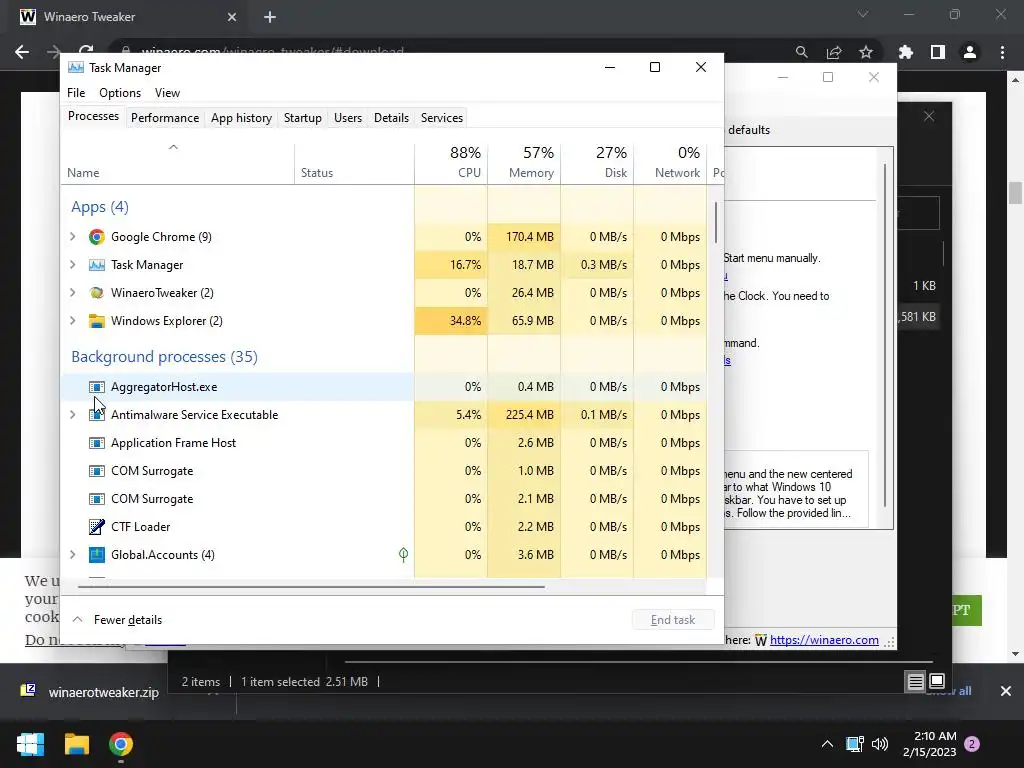
Task: Click the second COM Surrogate icon (2.1 MB)
Action: tap(97, 500)
